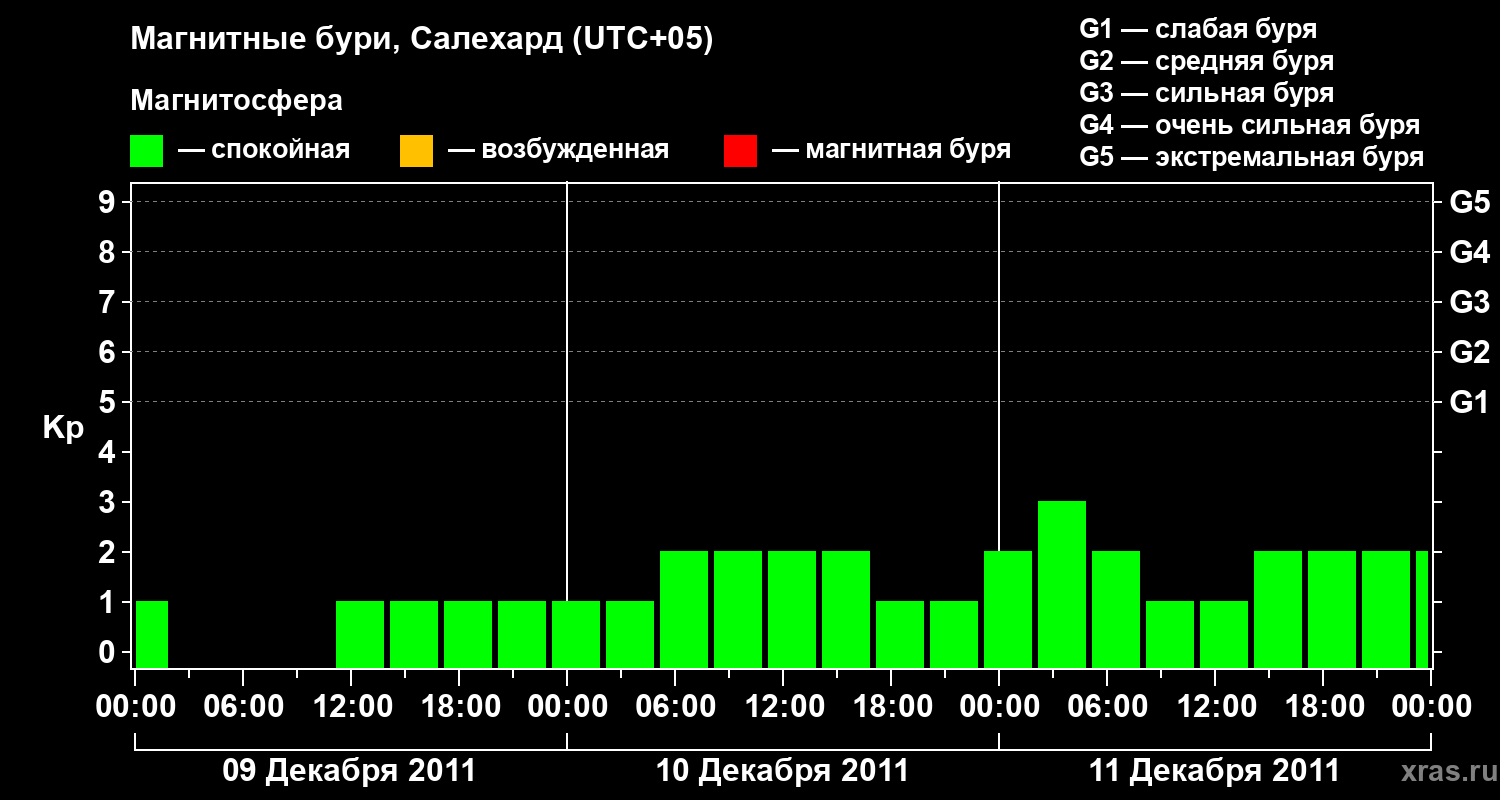Click the '— спокойная' legend label
The width and height of the screenshot is (1500, 800).
click(264, 151)
